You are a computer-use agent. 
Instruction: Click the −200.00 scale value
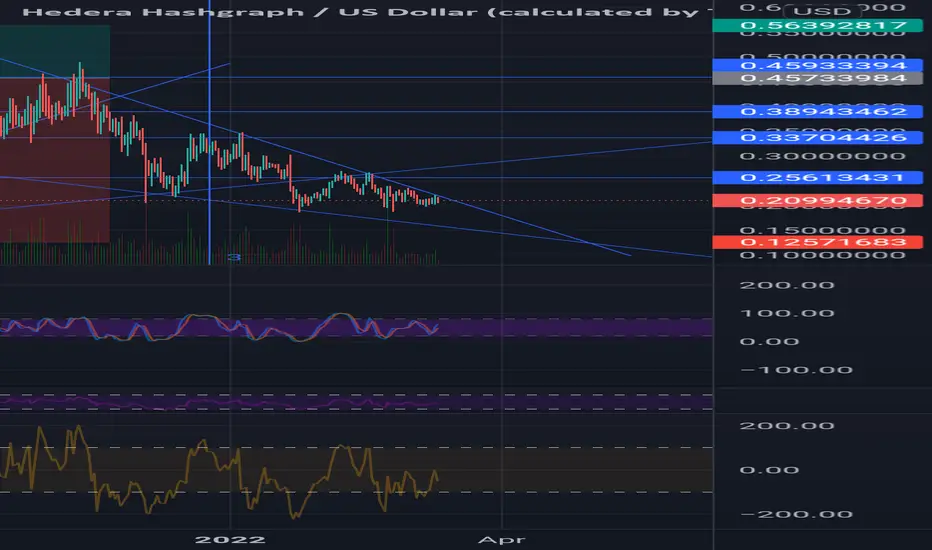tap(796, 514)
